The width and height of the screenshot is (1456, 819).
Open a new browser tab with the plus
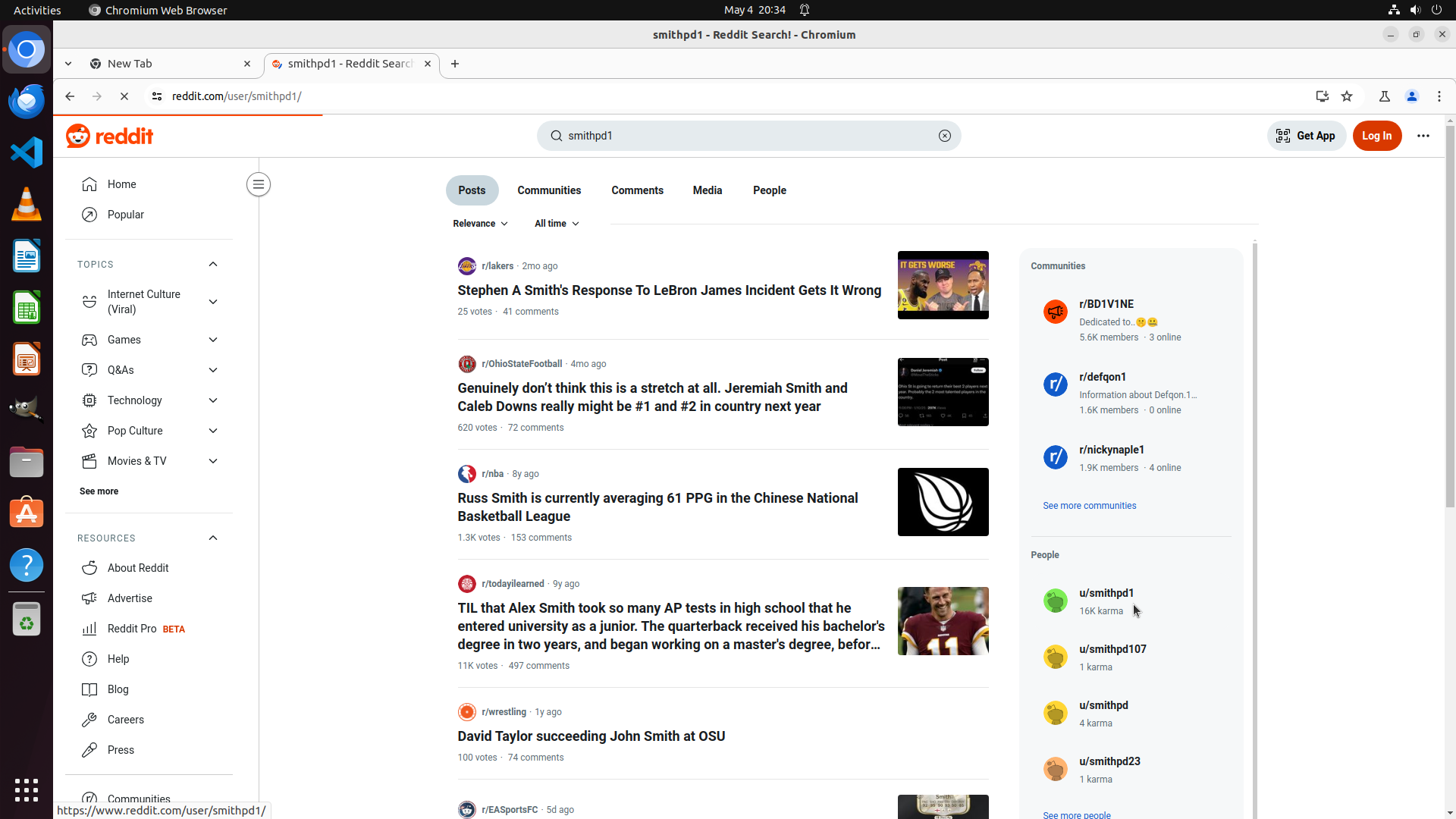455,64
